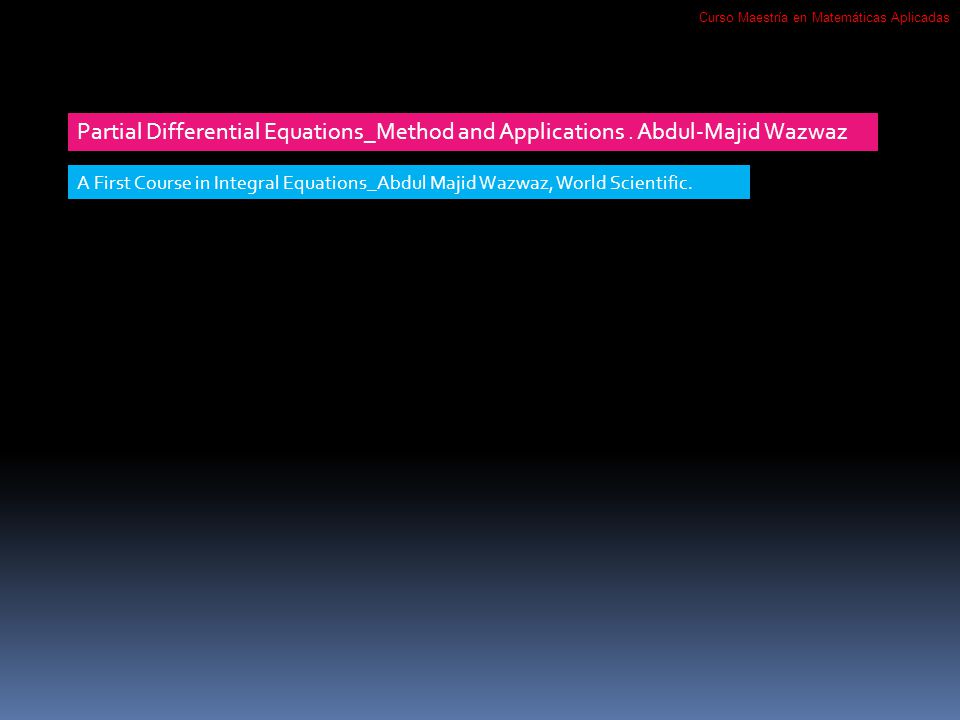The height and width of the screenshot is (720, 960).
Task: Click the red Curso Maestría en Matemáticas Aplicadas header
Action: (x=824, y=18)
